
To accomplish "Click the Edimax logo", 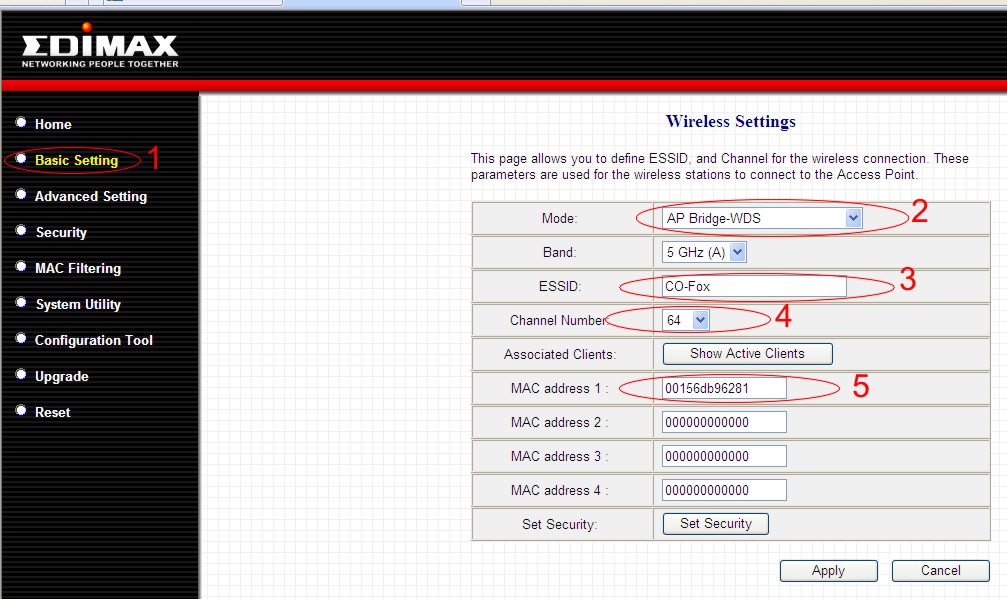I will pos(100,46).
